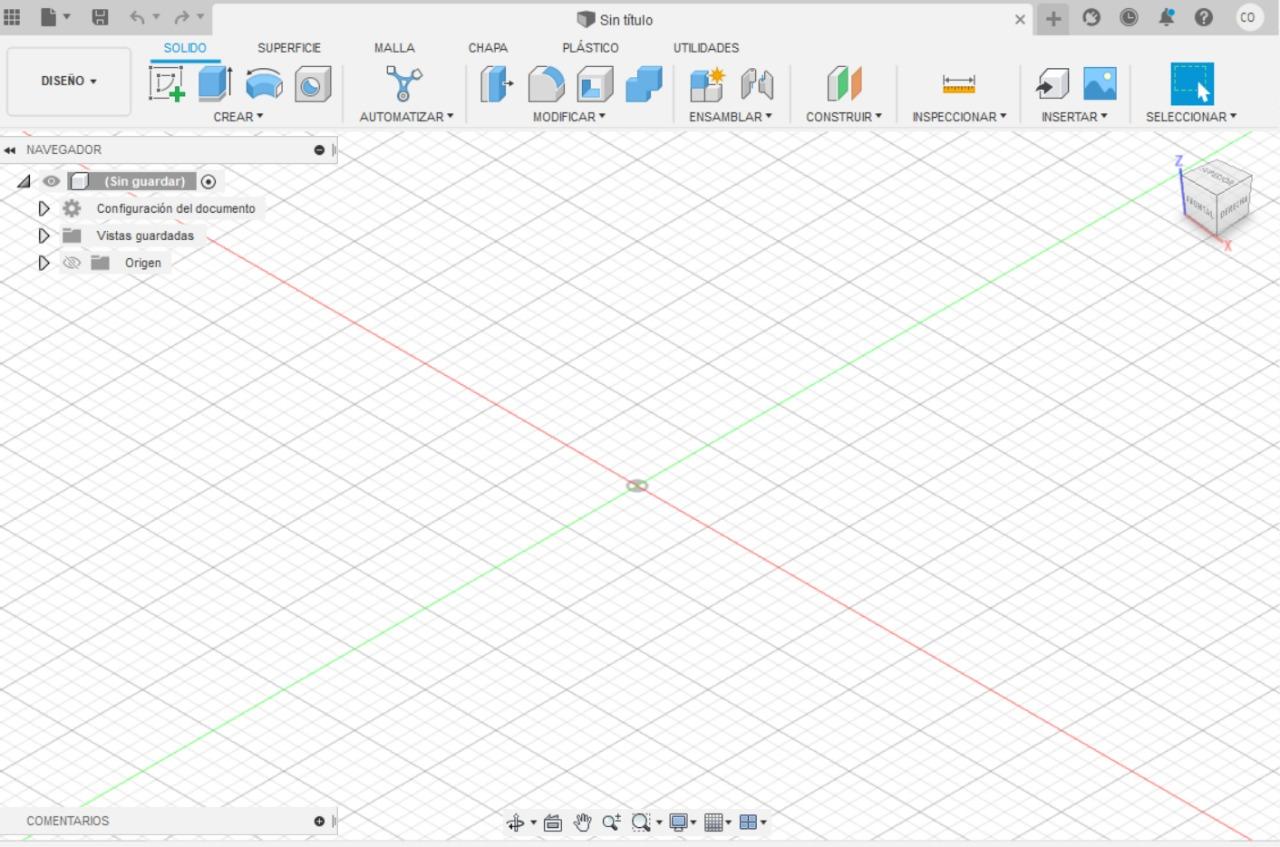The width and height of the screenshot is (1280, 847).
Task: Collapse the (Sin guardar) root node
Action: [24, 182]
